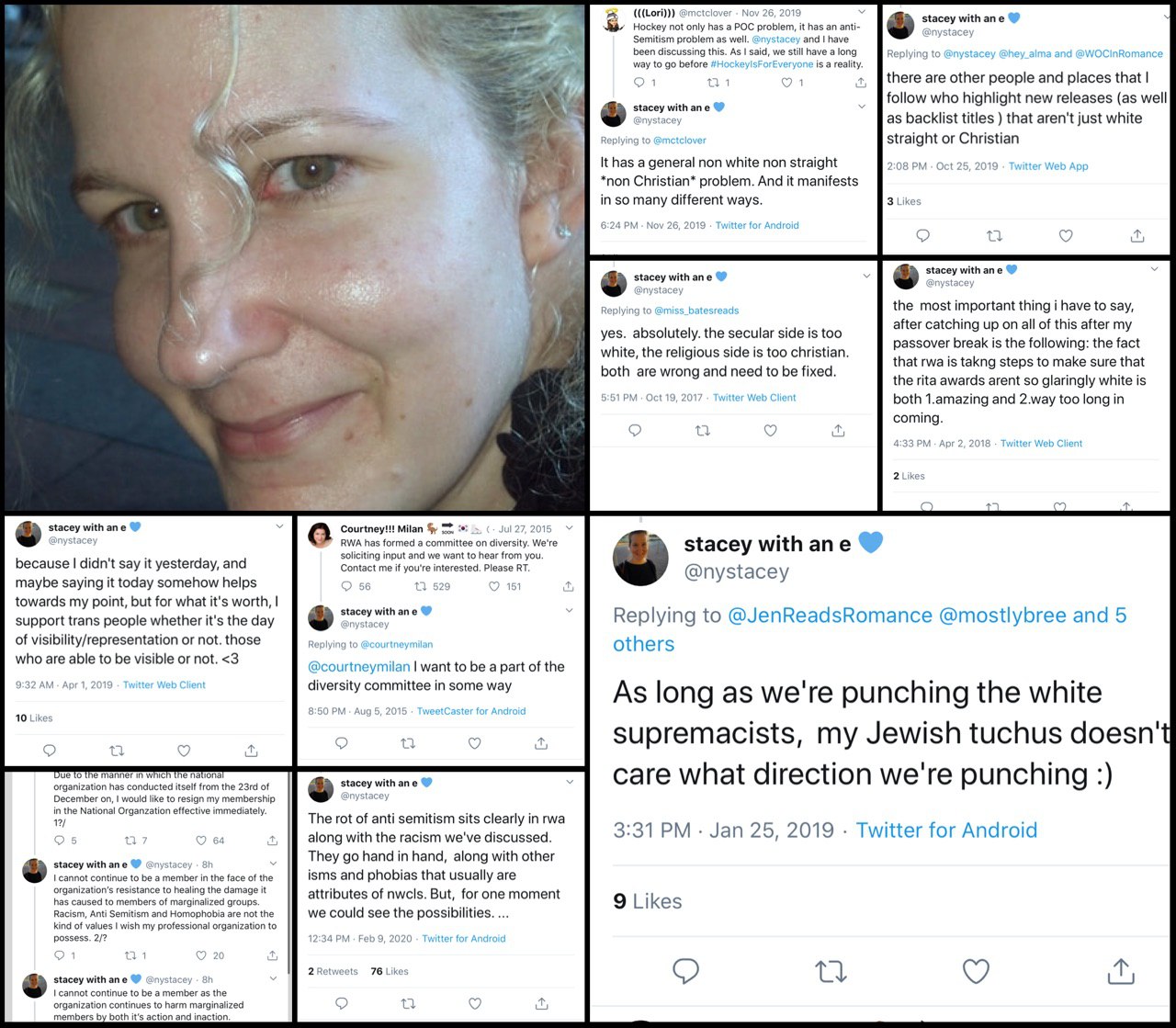Retweet the "support trans people" tweet
The image size is (1176, 1028).
117,751
